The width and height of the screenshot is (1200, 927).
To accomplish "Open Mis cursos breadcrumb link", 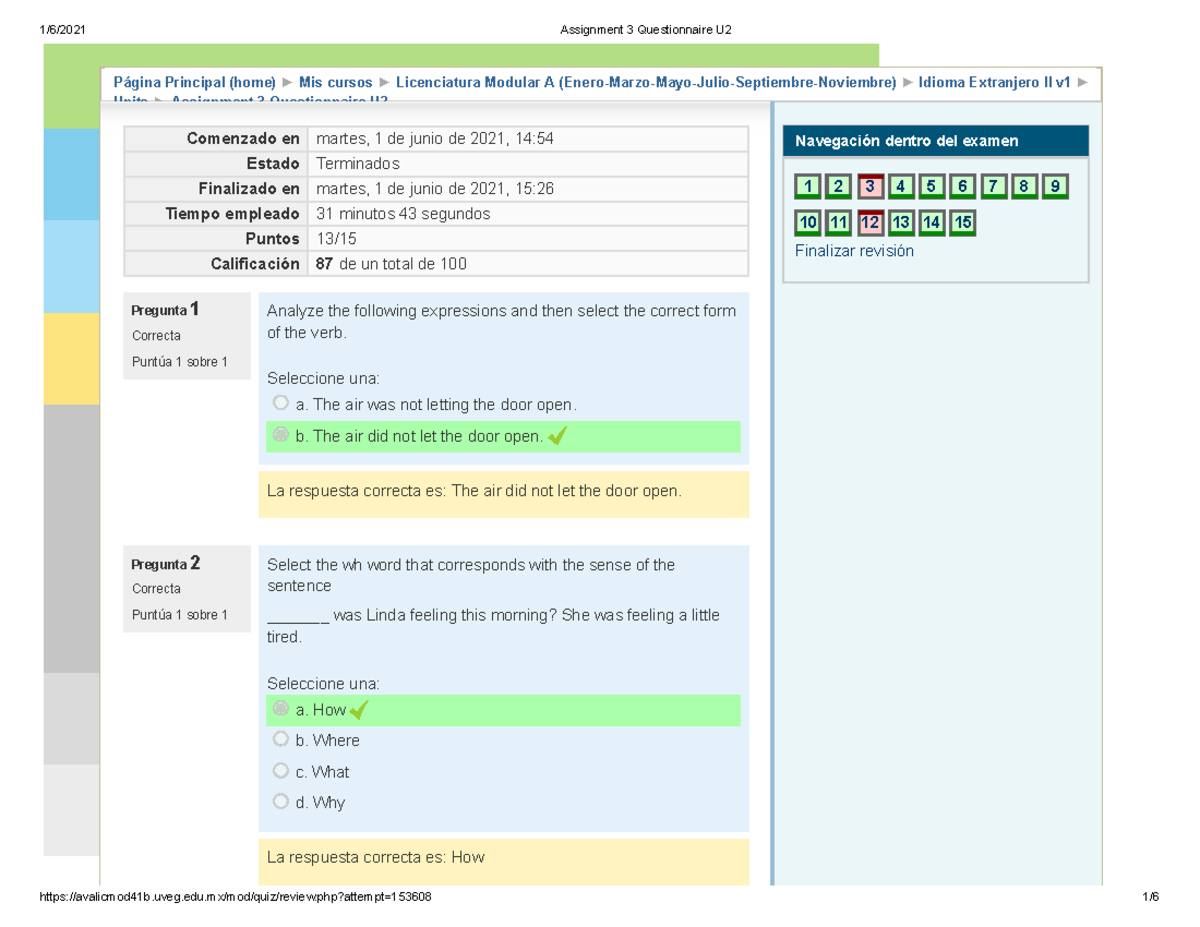I will click(335, 82).
